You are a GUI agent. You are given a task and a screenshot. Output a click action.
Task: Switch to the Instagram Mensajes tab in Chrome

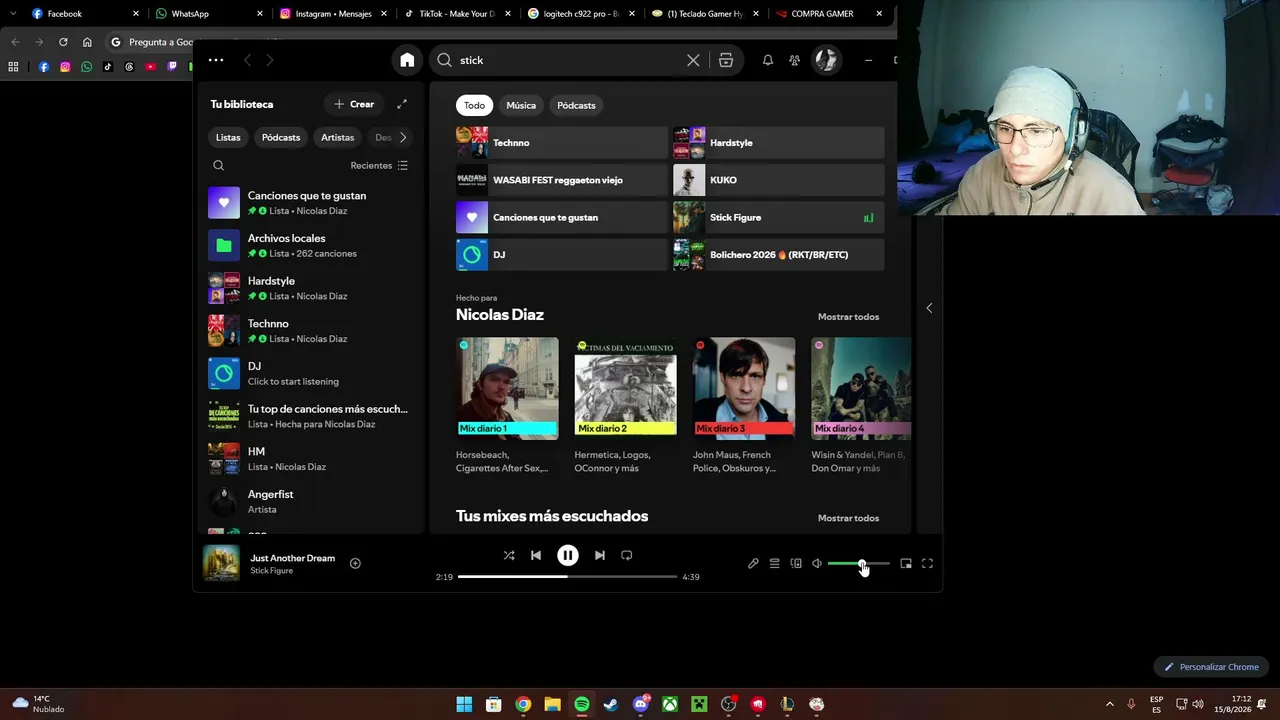pos(333,14)
